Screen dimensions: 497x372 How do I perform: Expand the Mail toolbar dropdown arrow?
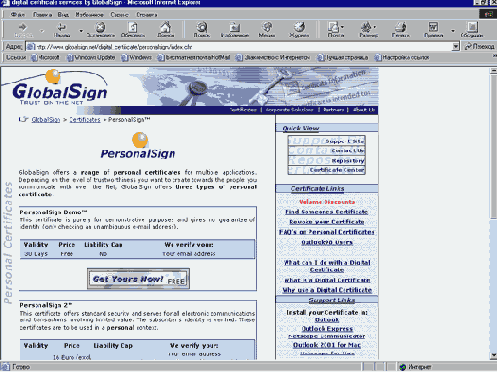[x=343, y=27]
